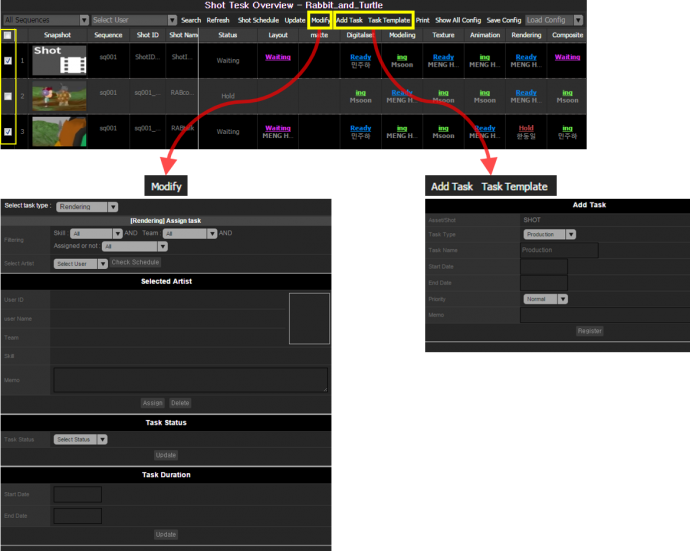Check the checkbox for shot row 2
The width and height of the screenshot is (690, 551).
pyautogui.click(x=8, y=96)
